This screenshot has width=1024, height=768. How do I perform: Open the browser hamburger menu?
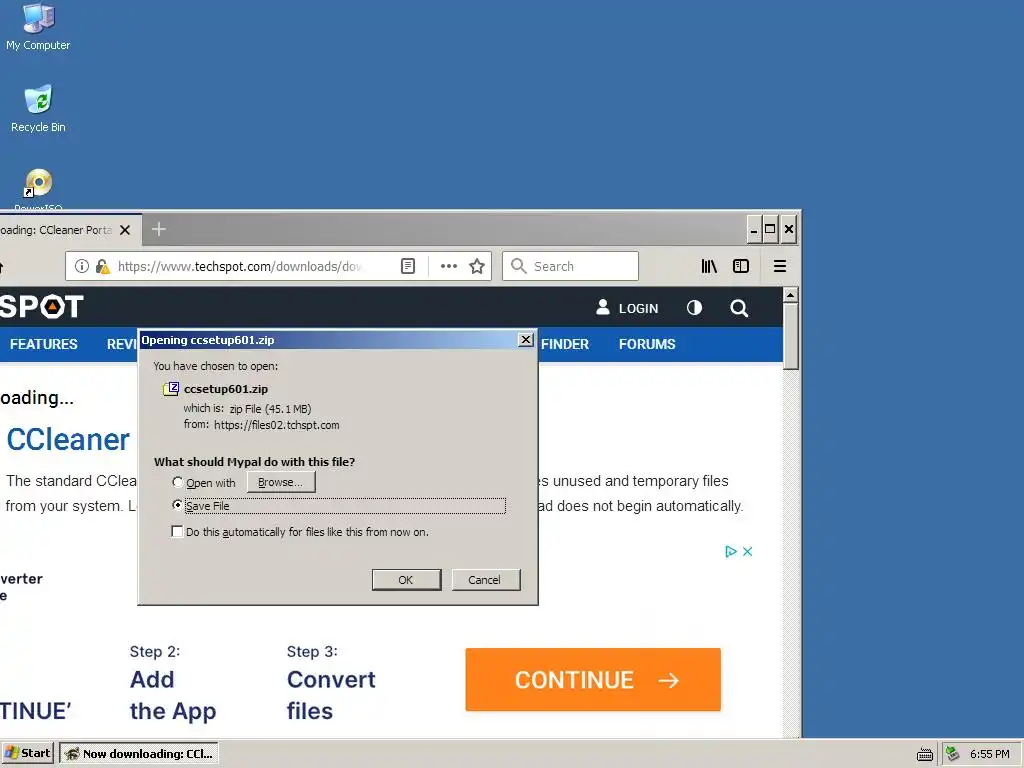tap(780, 266)
